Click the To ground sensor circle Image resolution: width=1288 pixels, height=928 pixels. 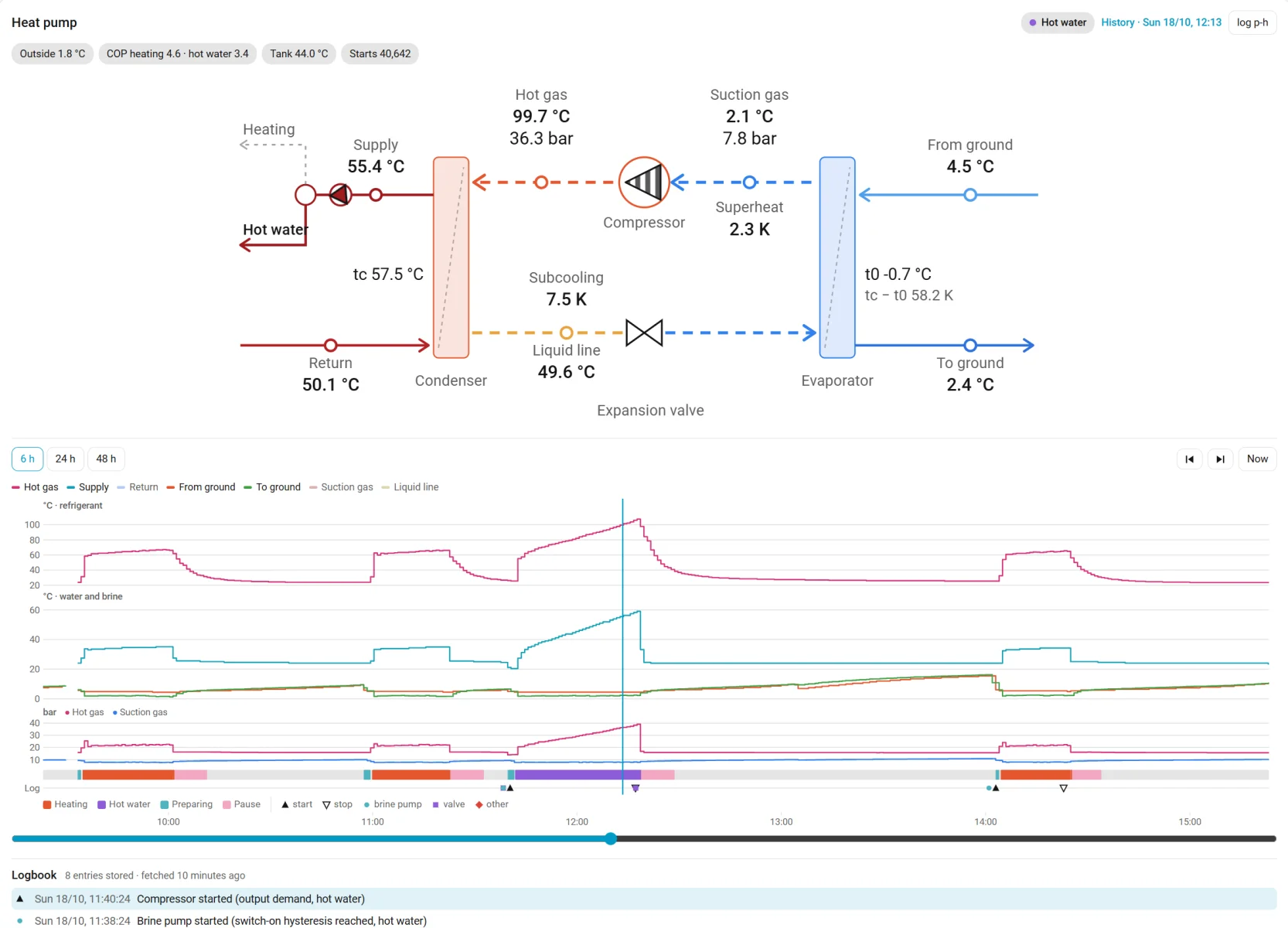(x=970, y=345)
